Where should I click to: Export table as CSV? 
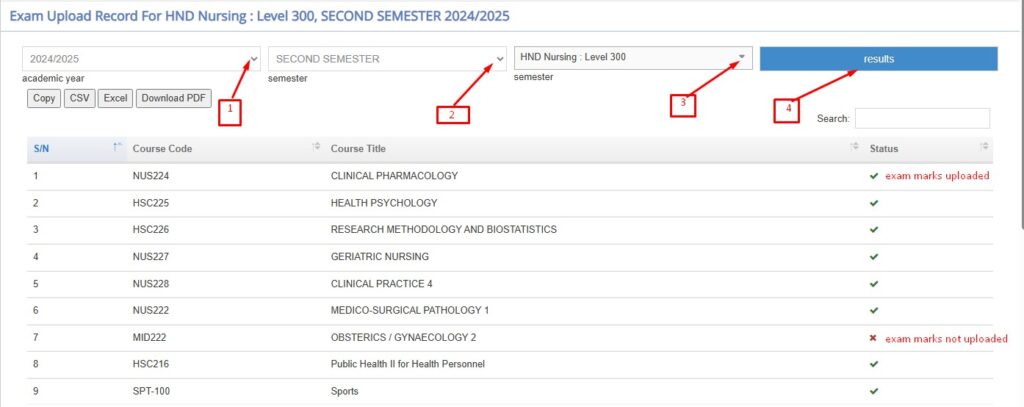pos(79,98)
